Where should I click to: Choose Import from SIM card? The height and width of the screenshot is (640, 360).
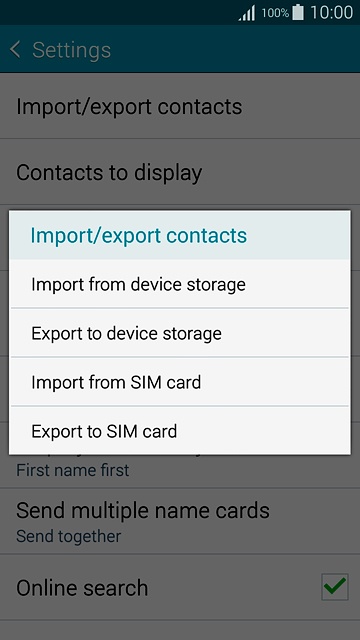180,382
